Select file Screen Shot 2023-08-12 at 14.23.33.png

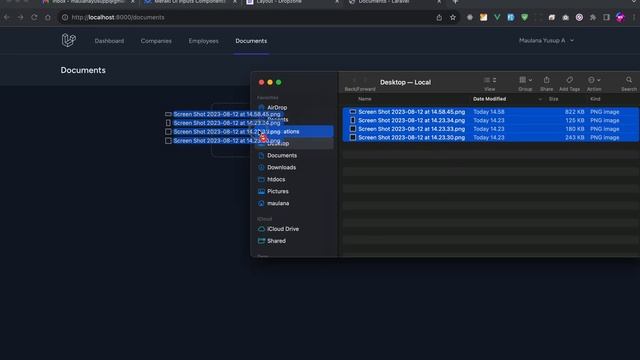411,129
